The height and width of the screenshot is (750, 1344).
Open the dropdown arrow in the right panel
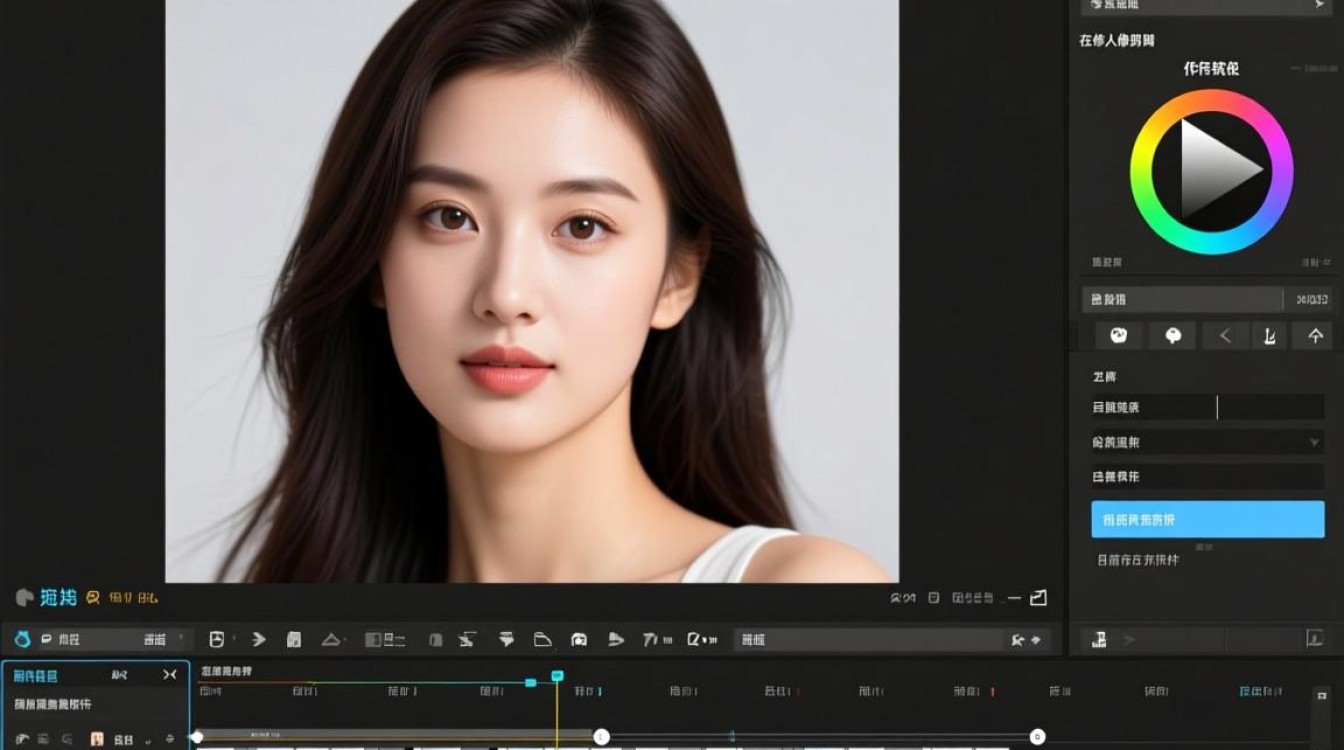pyautogui.click(x=1313, y=442)
